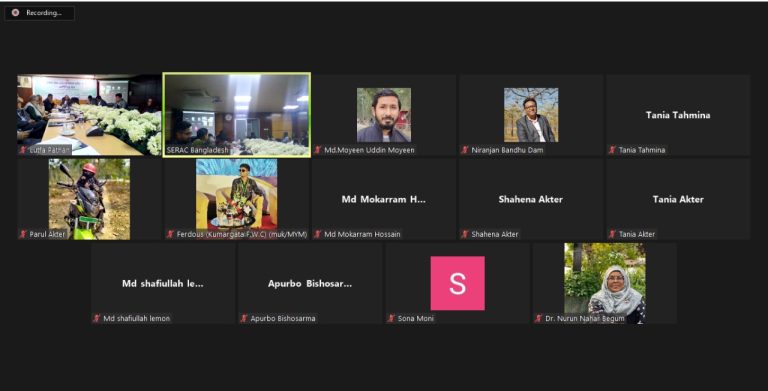
Task: Click muted mic icon of Apurbo Bishosarma
Action: pyautogui.click(x=244, y=318)
